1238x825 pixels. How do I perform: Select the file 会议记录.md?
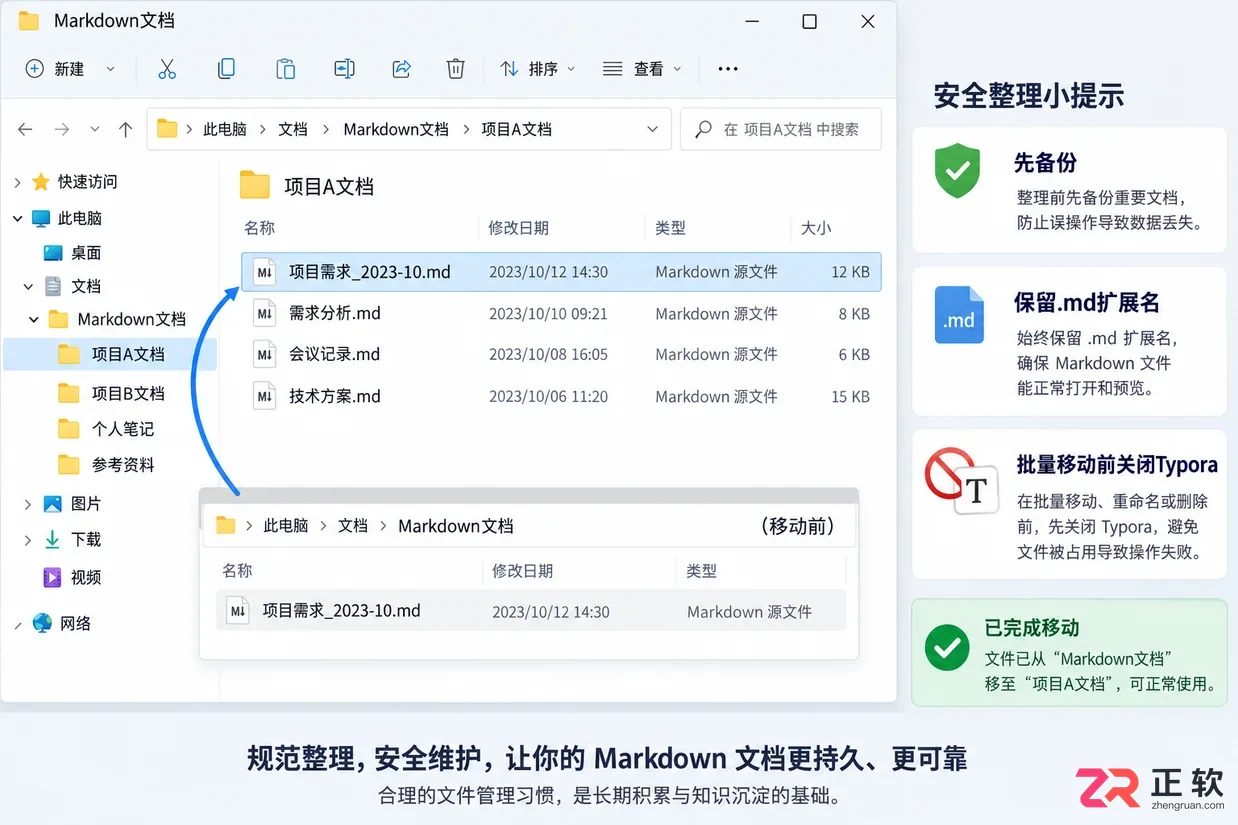pyautogui.click(x=334, y=355)
